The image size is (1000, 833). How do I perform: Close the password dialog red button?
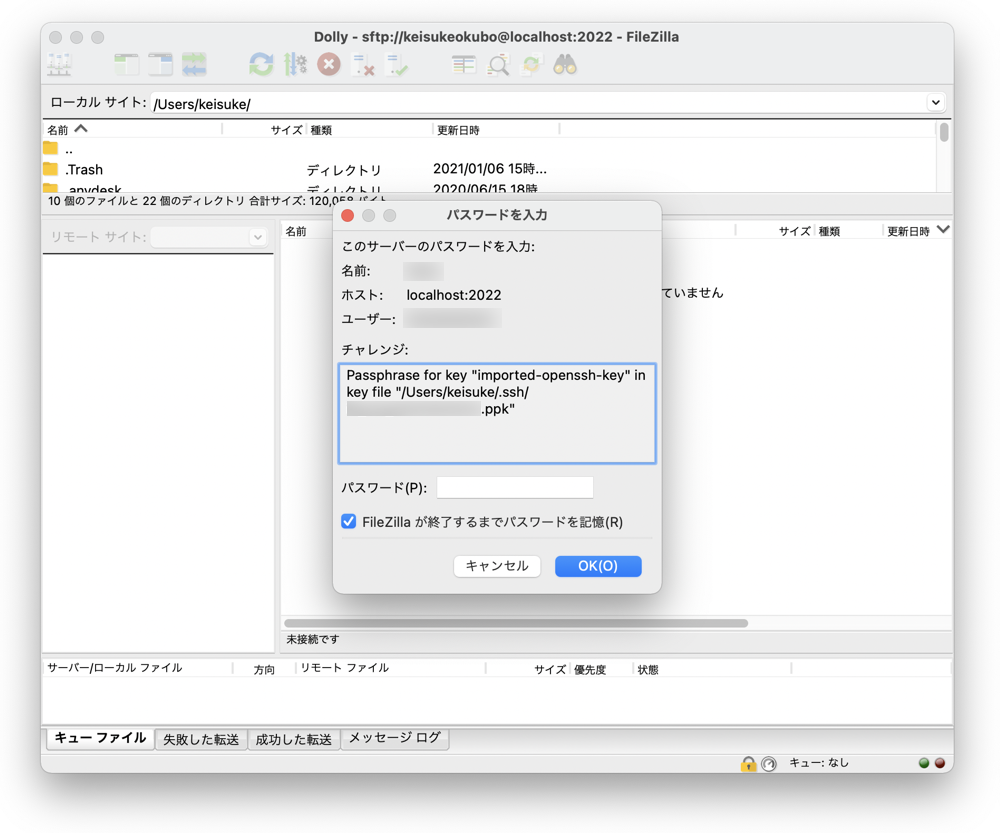click(348, 216)
